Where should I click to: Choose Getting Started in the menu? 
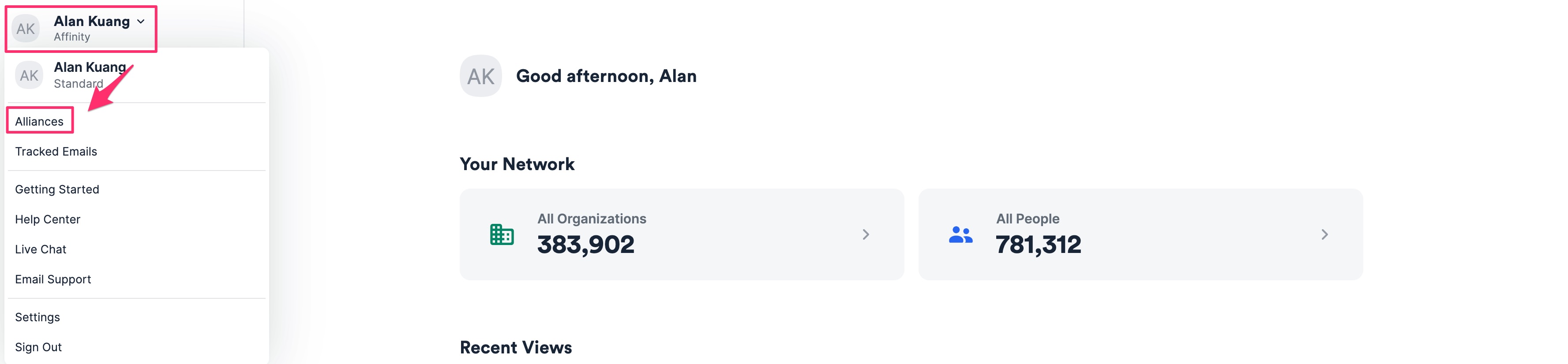tap(57, 189)
